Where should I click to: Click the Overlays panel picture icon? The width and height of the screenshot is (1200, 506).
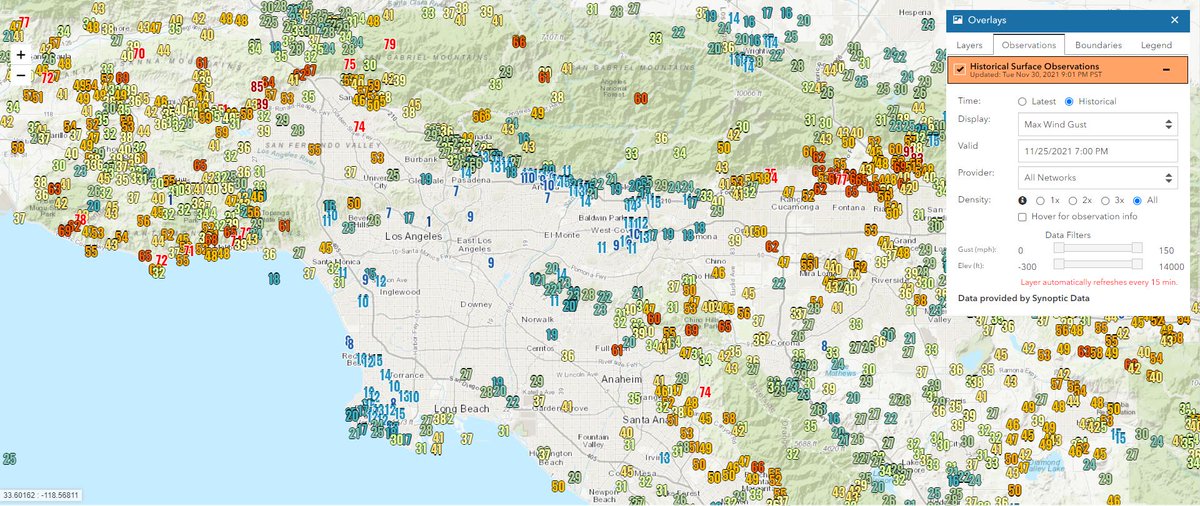tap(957, 19)
